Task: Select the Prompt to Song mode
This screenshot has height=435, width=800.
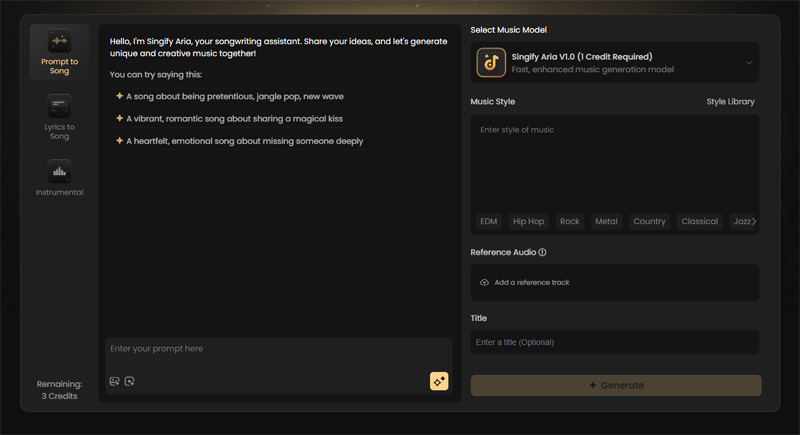Action: [x=59, y=53]
